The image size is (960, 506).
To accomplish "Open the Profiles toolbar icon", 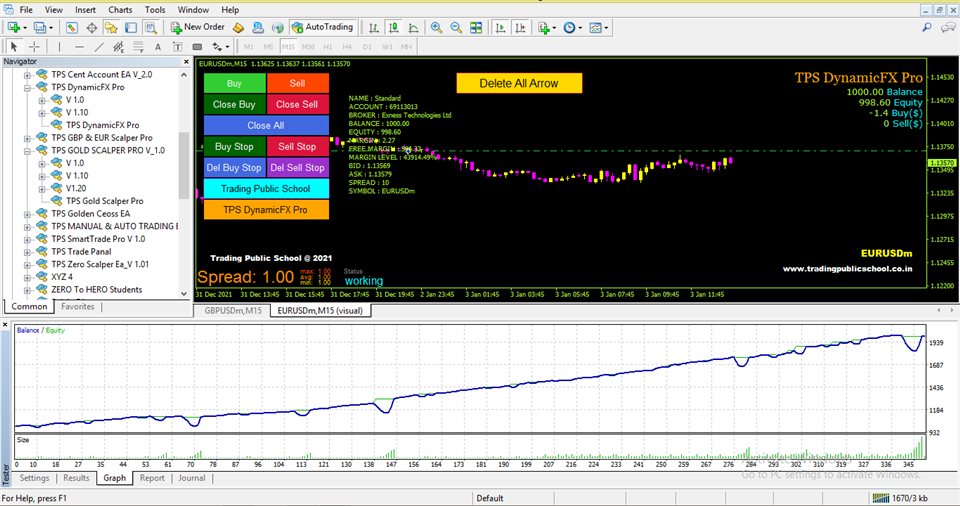I will point(40,28).
